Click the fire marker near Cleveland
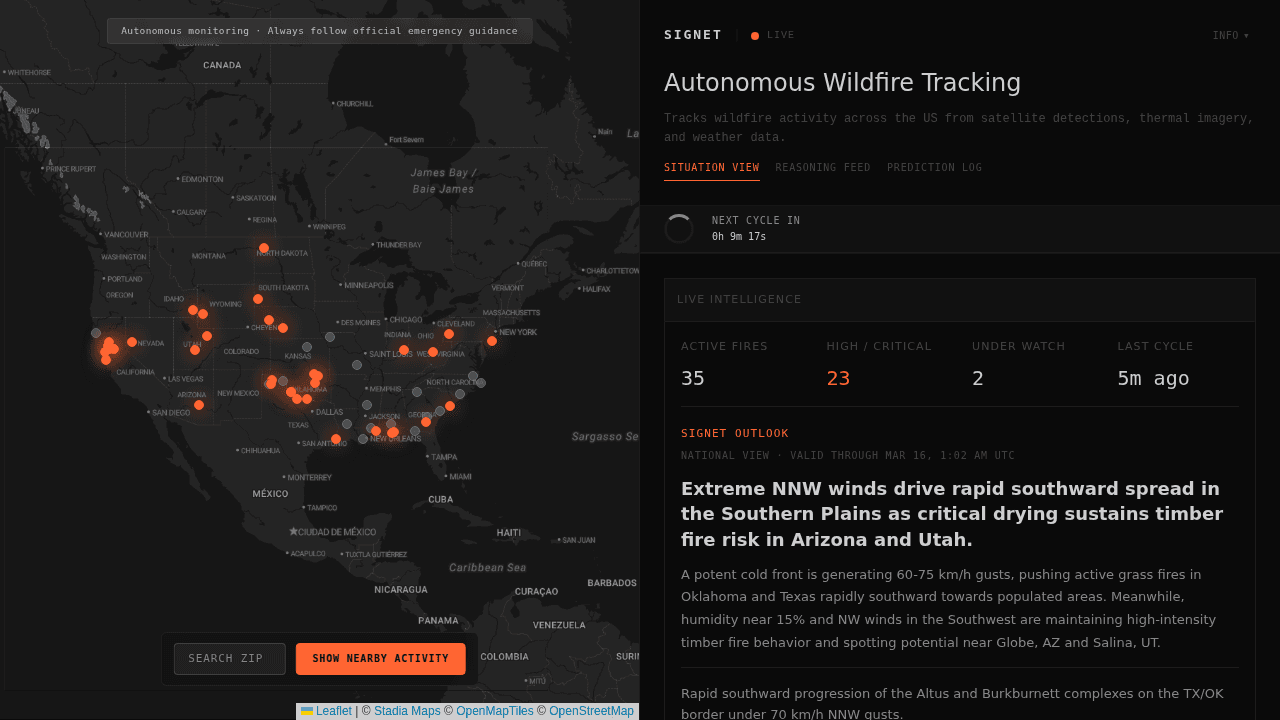1280x720 pixels. [449, 334]
